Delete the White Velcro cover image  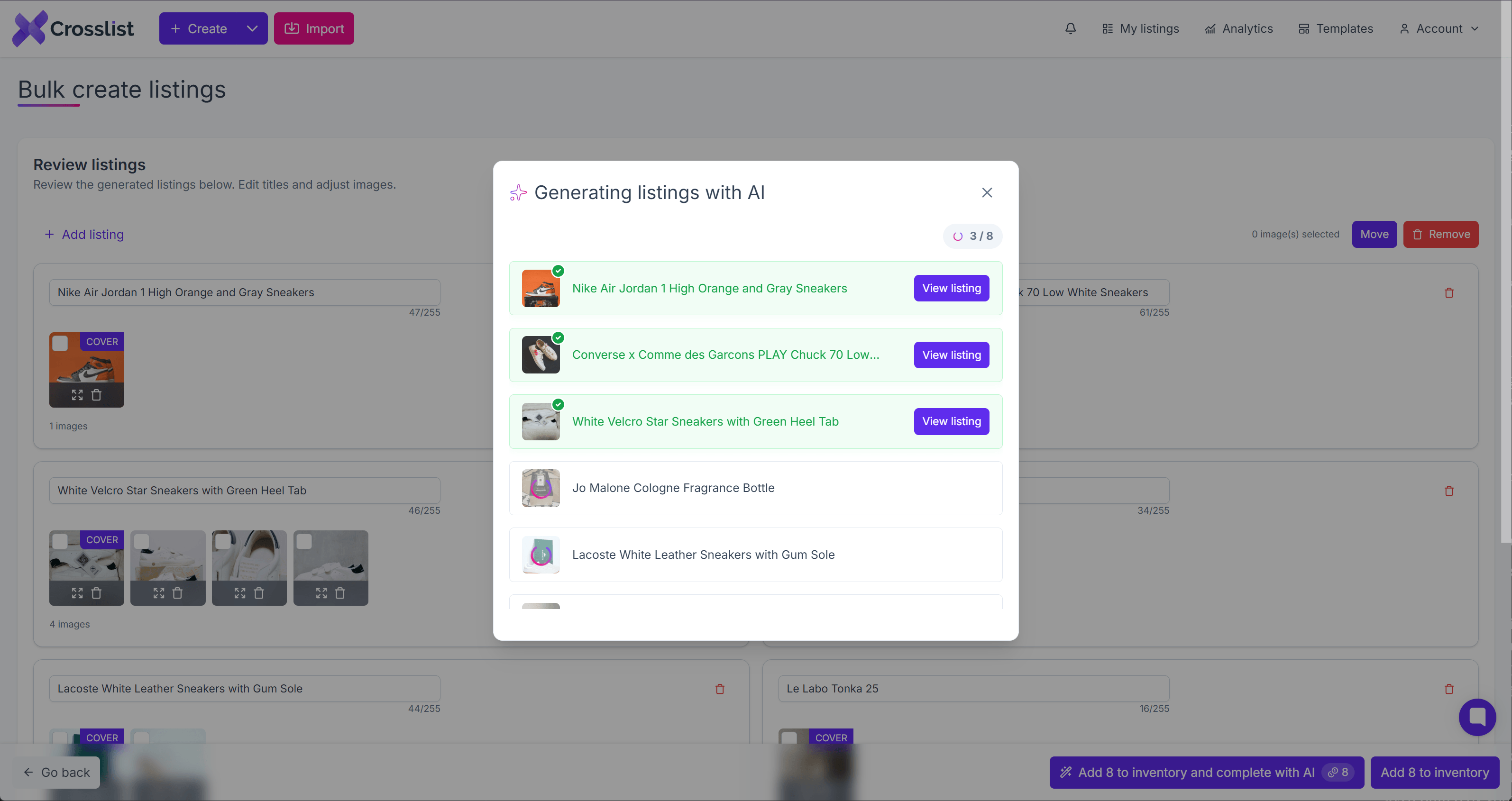point(96,592)
